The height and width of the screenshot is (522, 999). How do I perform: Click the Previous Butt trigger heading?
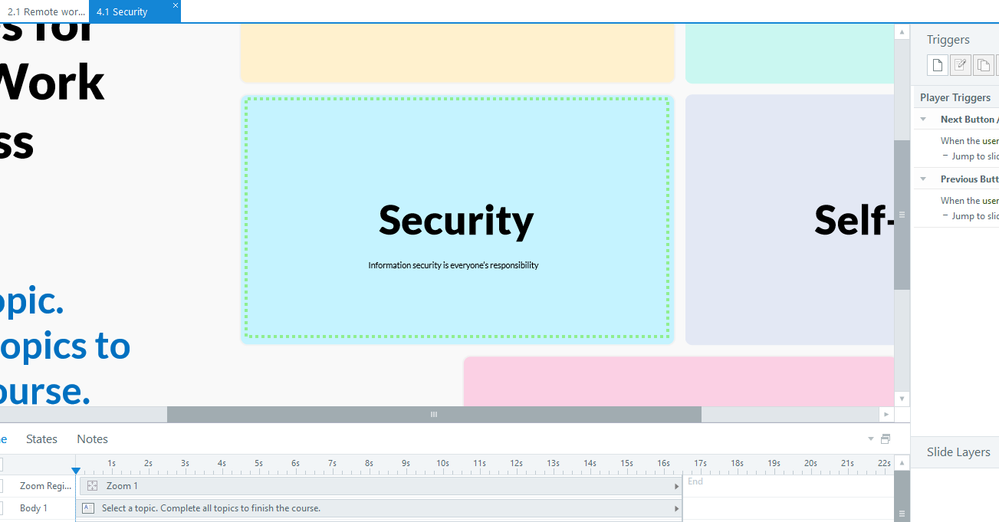(969, 179)
